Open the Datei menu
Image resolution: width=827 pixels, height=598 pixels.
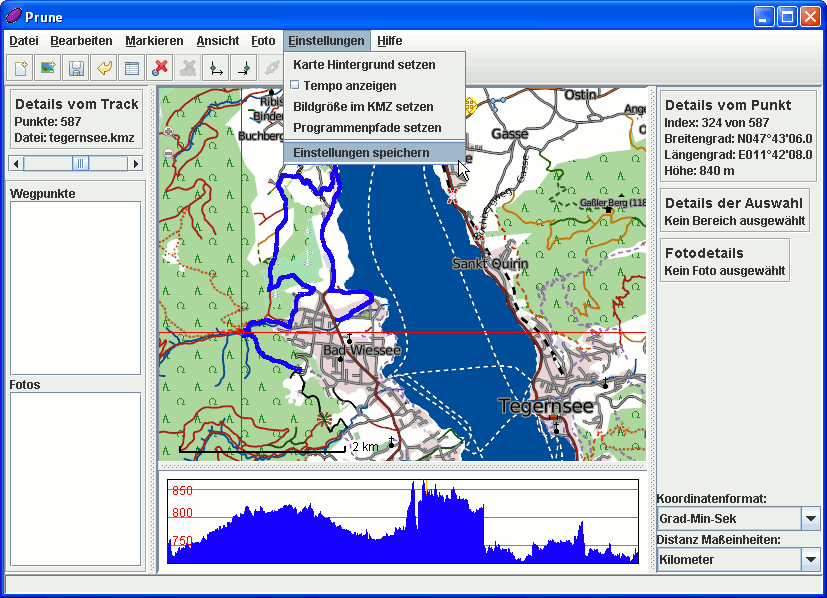click(x=23, y=41)
